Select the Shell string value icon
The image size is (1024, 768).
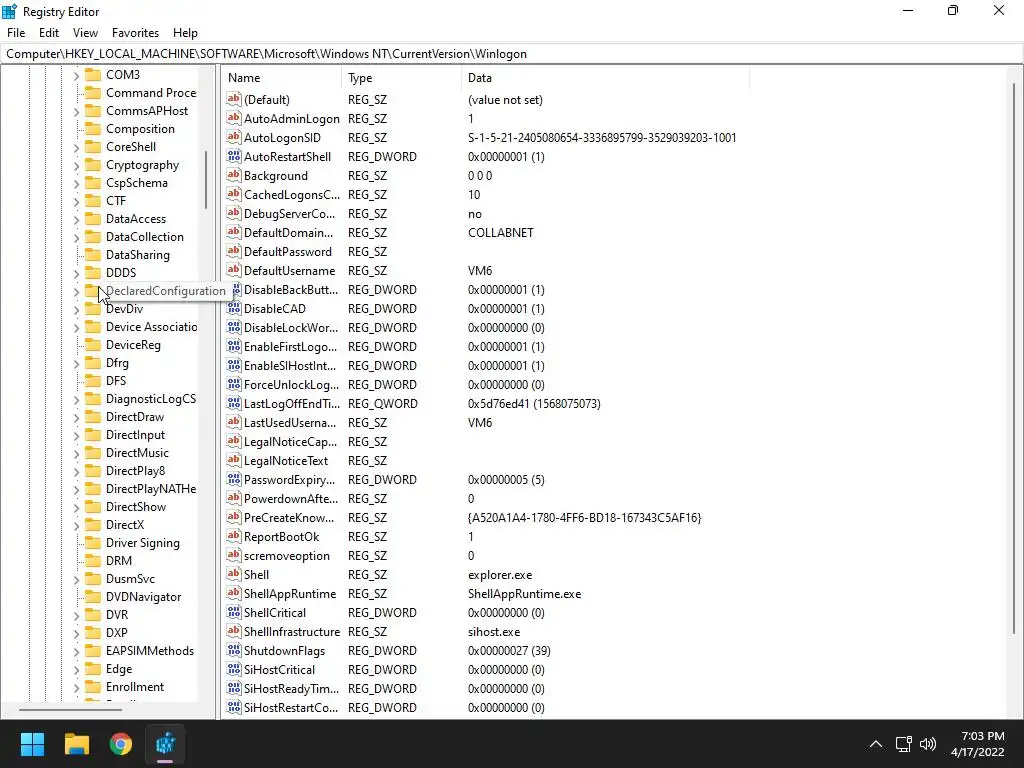pyautogui.click(x=234, y=574)
